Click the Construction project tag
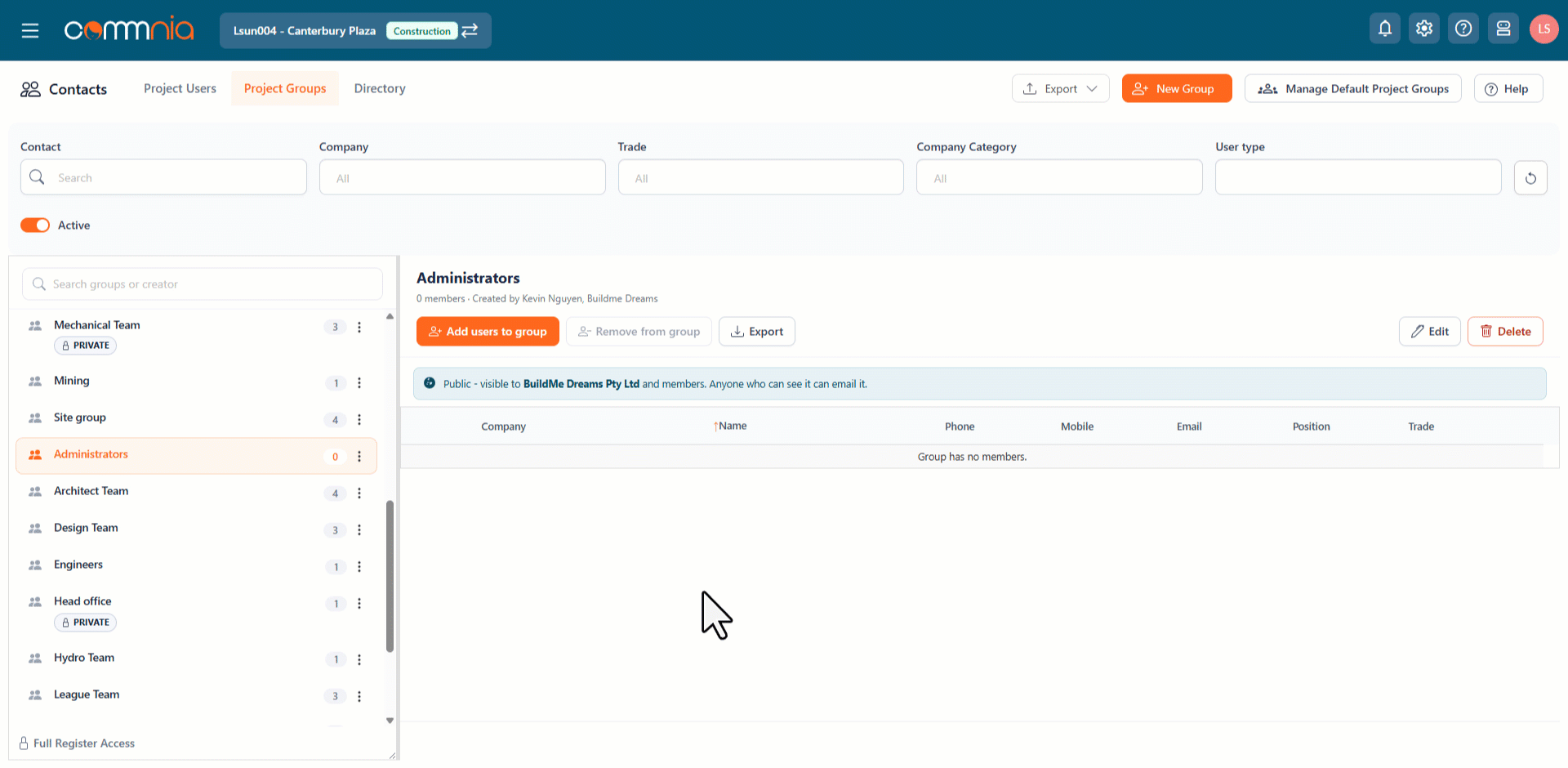The width and height of the screenshot is (1568, 768). (421, 31)
